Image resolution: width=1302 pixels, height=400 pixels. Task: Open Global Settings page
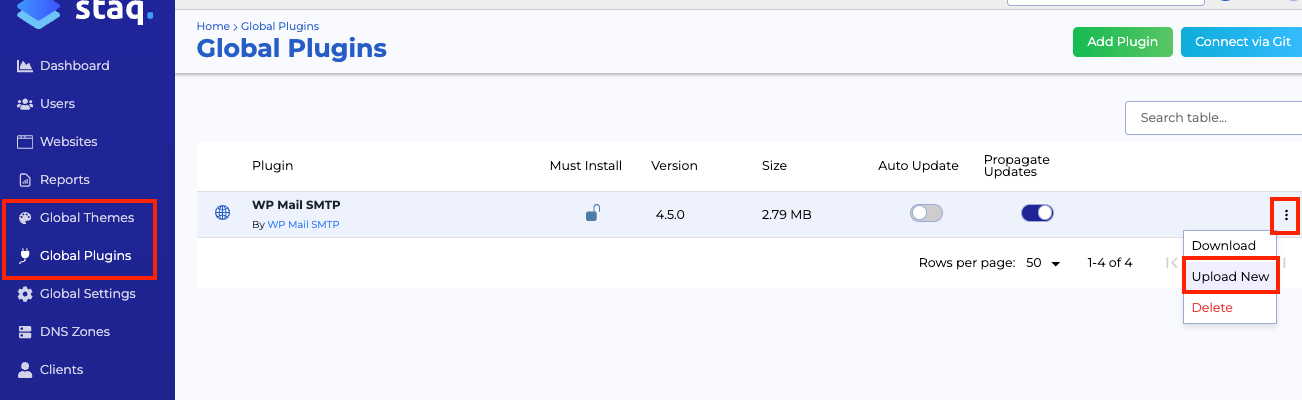[x=88, y=294]
